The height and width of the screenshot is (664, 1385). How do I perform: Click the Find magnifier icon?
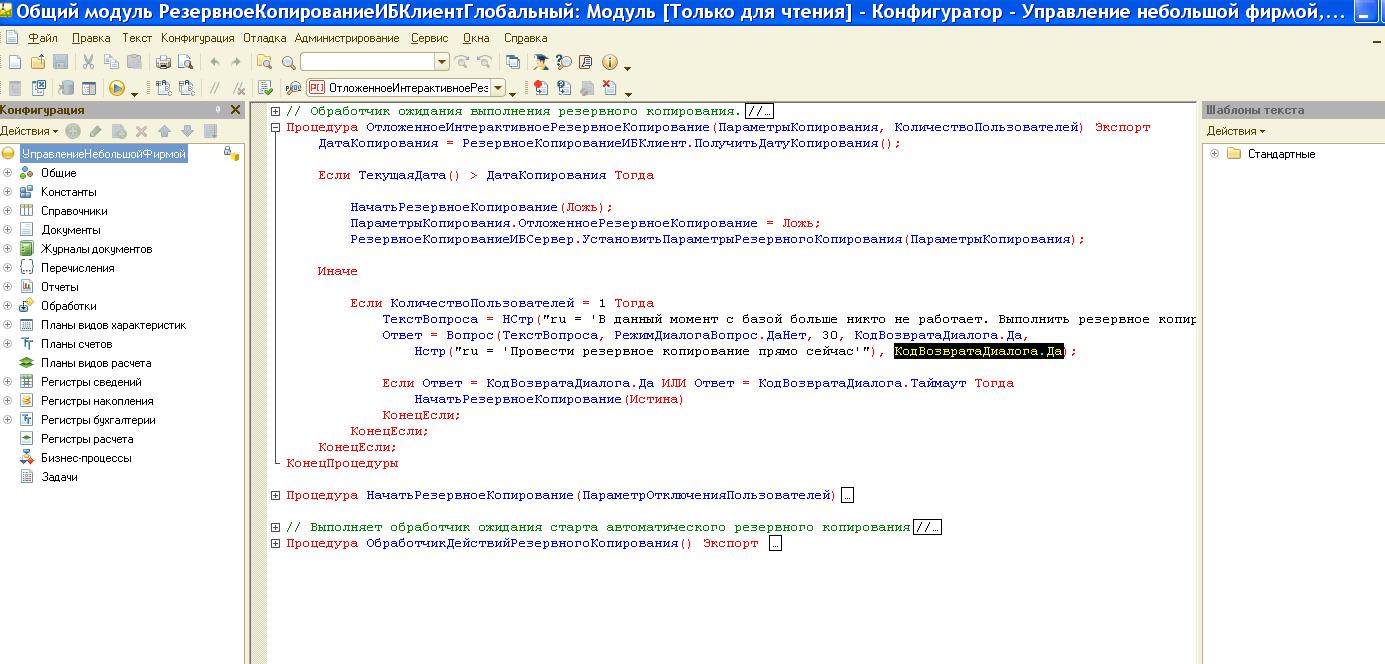pos(289,62)
